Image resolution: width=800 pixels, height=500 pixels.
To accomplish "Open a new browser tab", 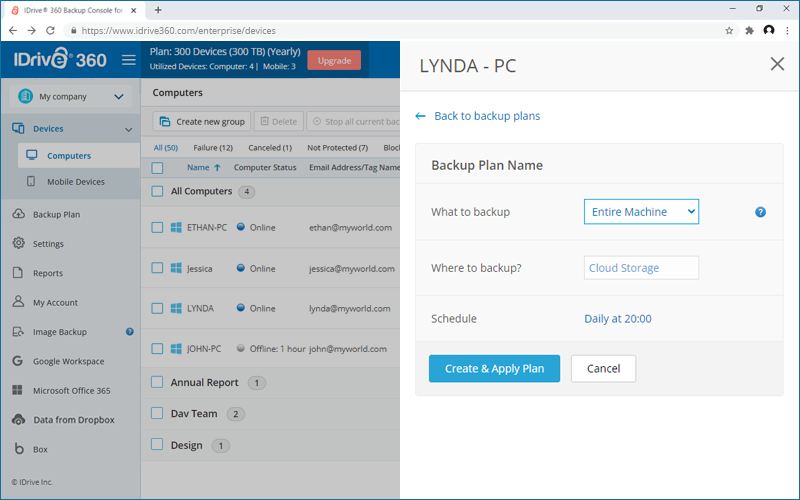I will click(158, 10).
